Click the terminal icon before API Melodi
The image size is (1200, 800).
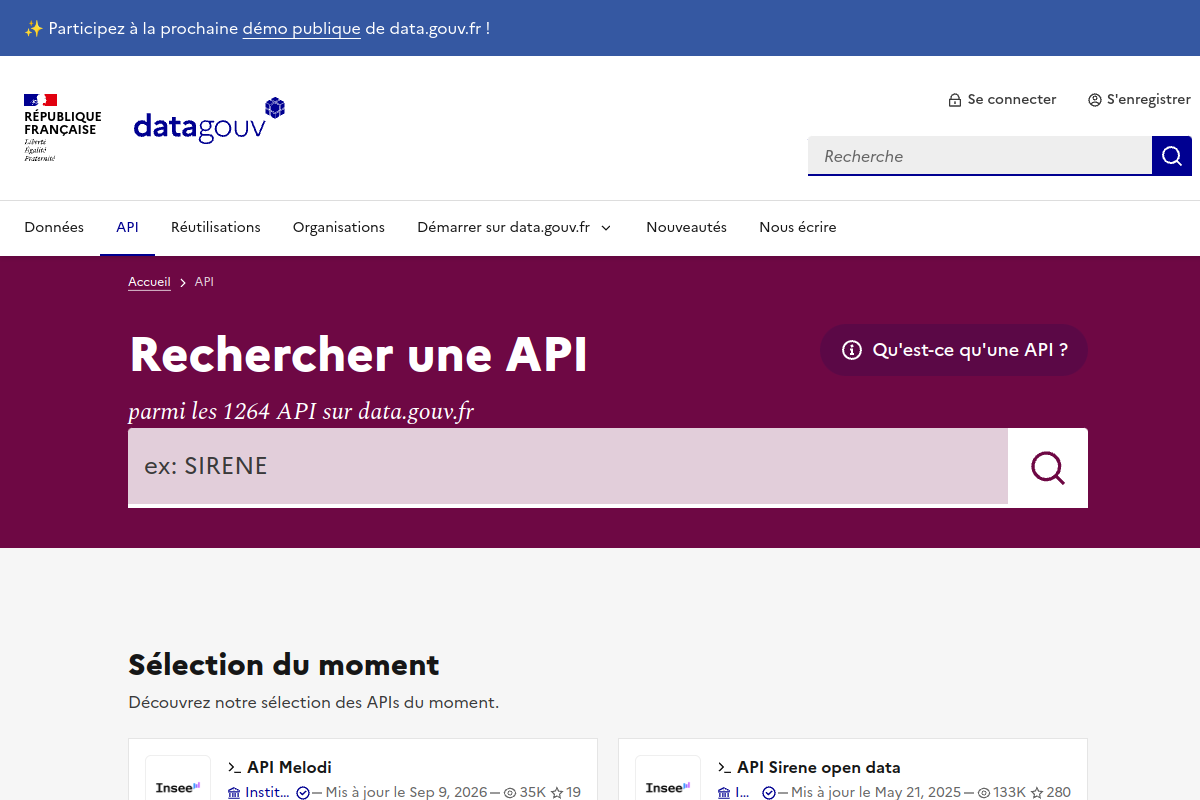[234, 767]
